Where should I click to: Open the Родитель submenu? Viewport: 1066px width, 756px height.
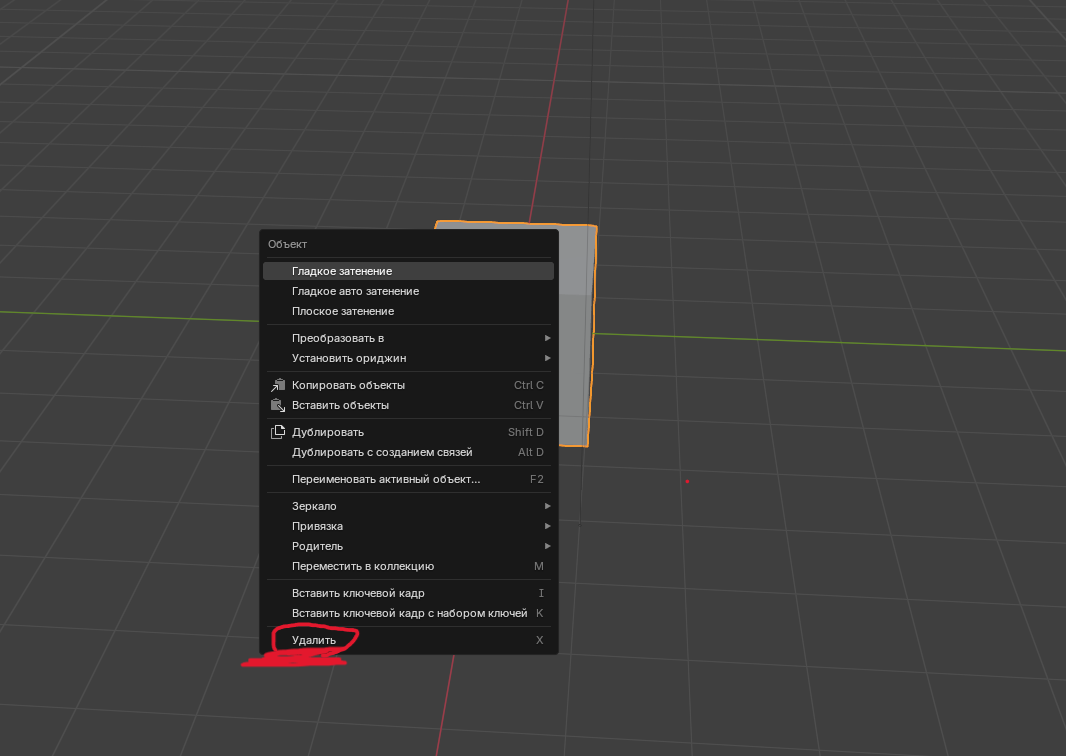pyautogui.click(x=408, y=546)
